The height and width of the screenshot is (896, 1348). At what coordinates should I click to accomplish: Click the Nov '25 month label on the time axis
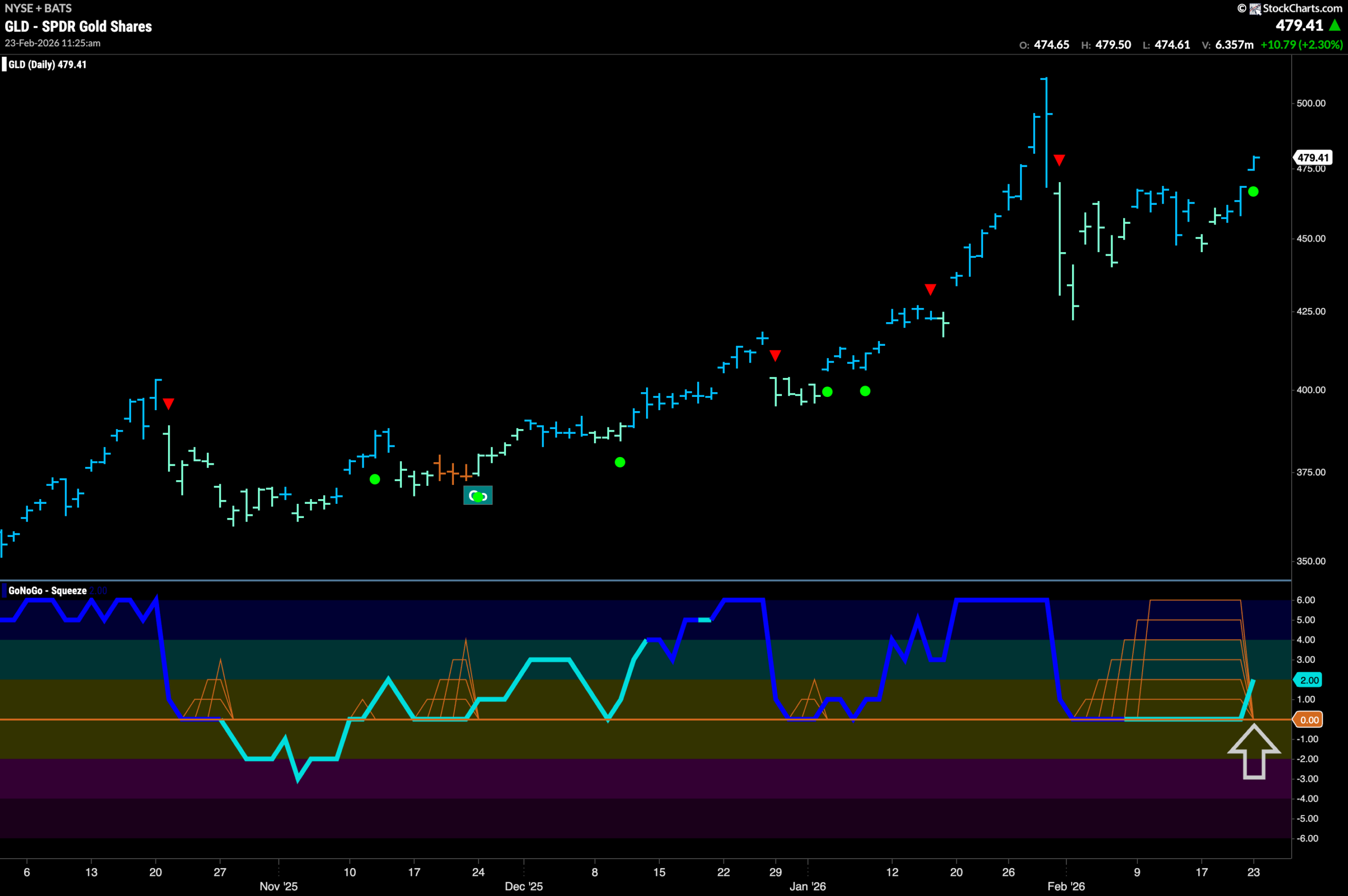tap(278, 887)
